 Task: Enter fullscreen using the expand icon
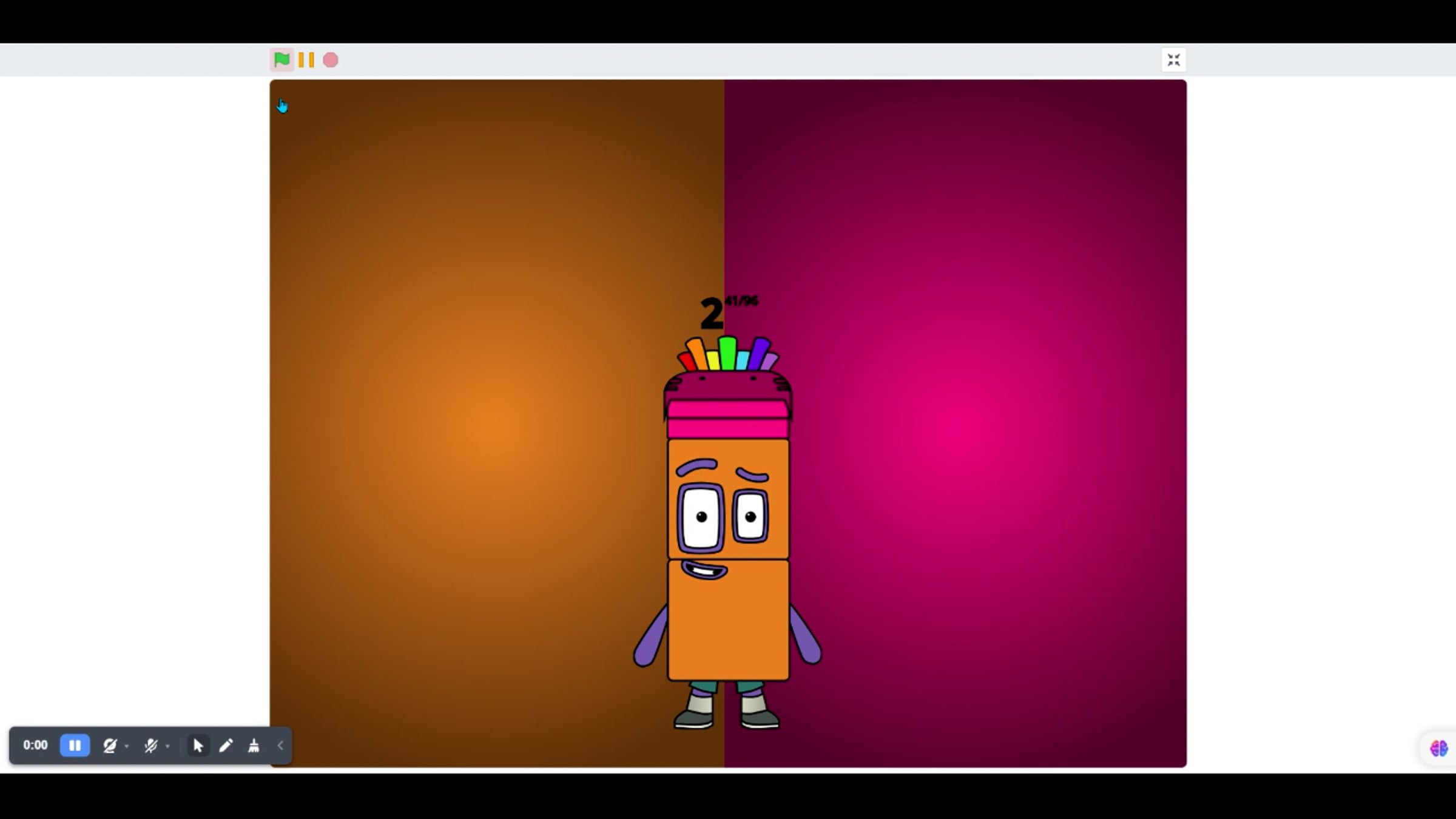tap(1173, 59)
